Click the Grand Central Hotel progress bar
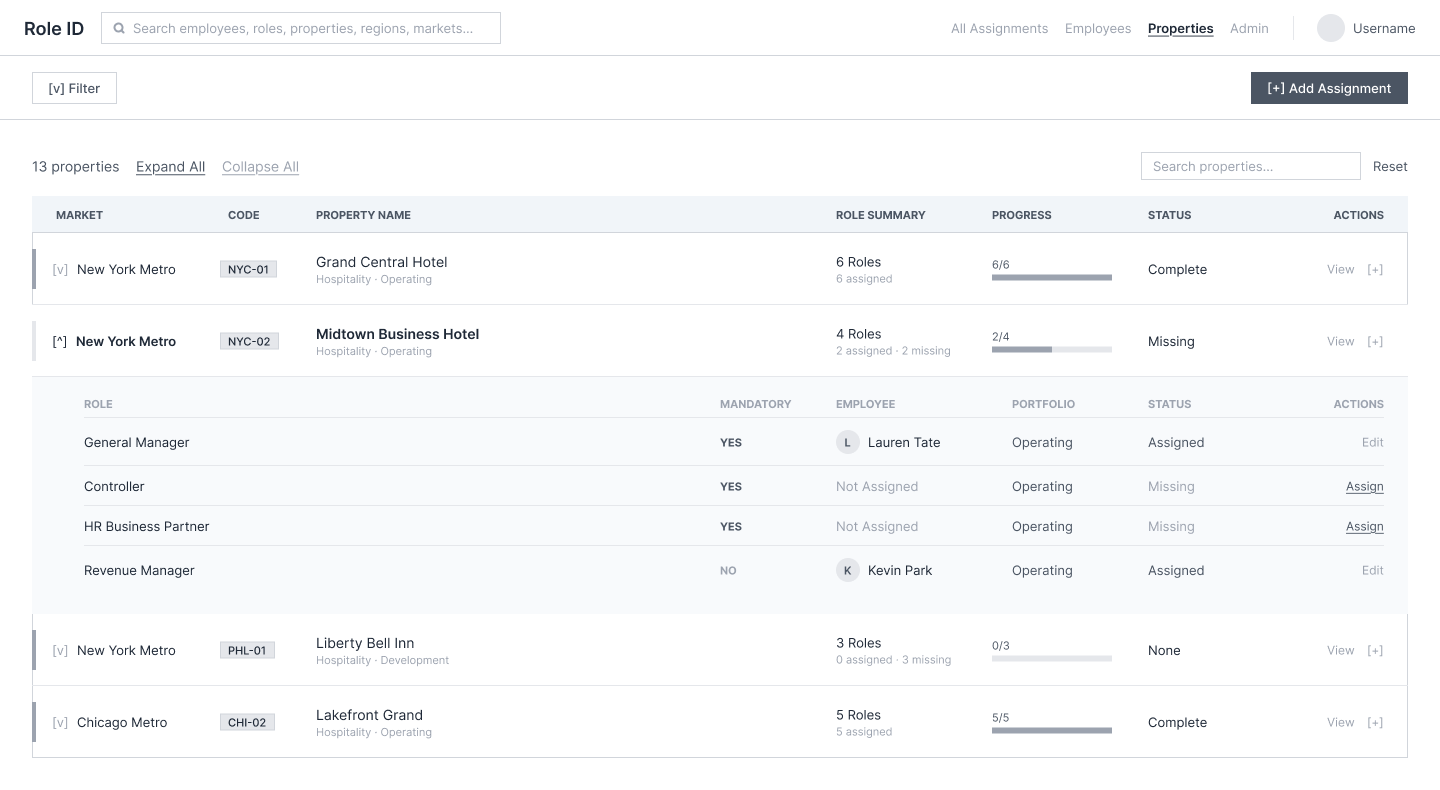Image resolution: width=1440 pixels, height=790 pixels. (x=1052, y=277)
